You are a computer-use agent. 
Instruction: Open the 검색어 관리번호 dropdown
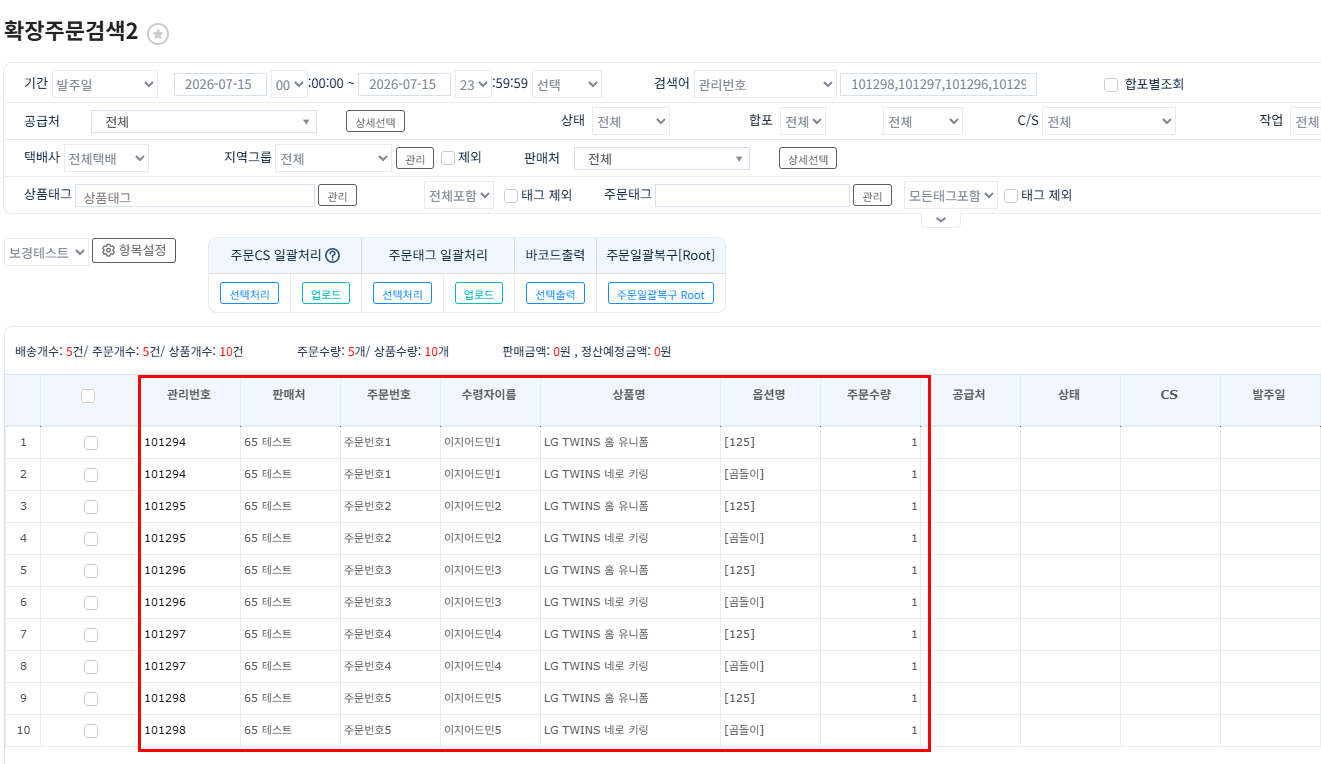point(765,84)
